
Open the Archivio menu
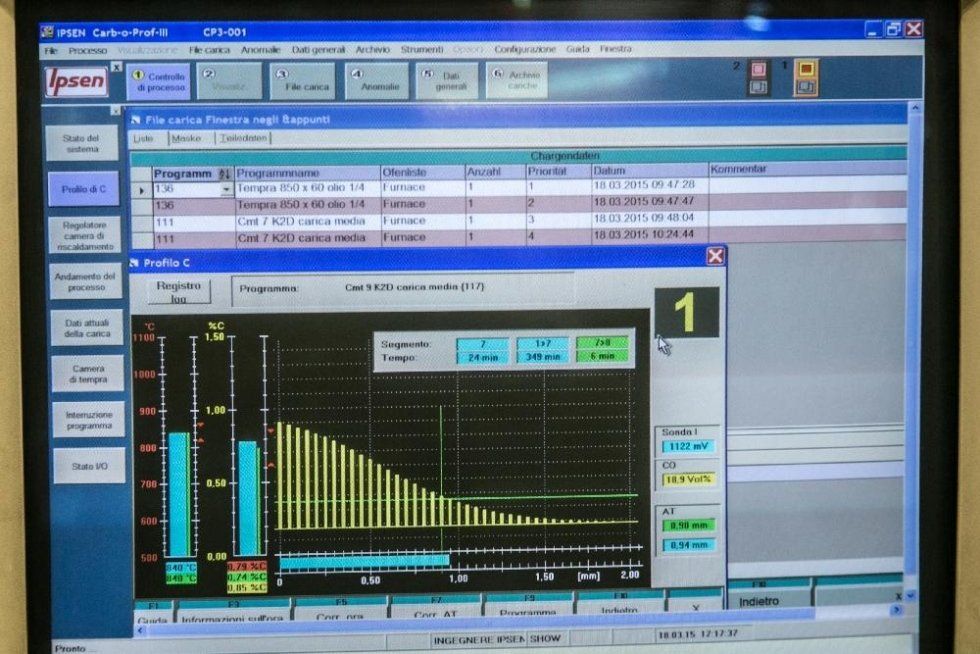point(372,49)
